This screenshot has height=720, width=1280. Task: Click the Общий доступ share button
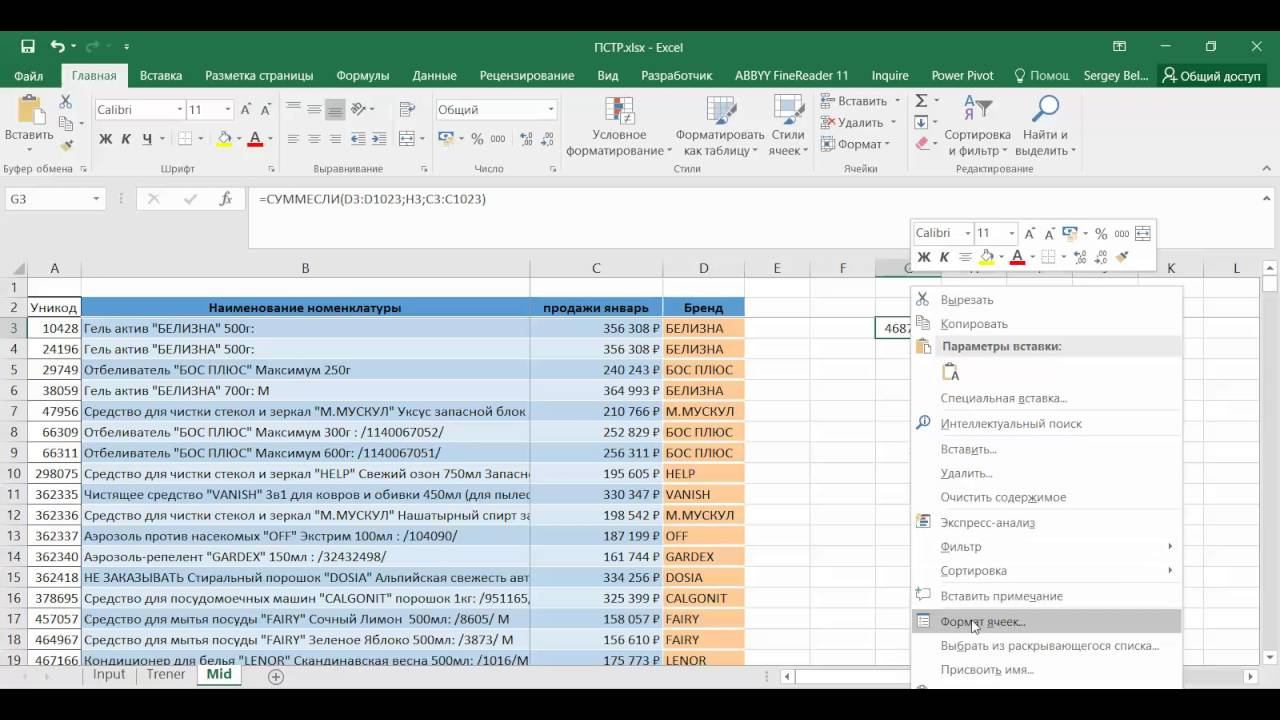pyautogui.click(x=1210, y=75)
